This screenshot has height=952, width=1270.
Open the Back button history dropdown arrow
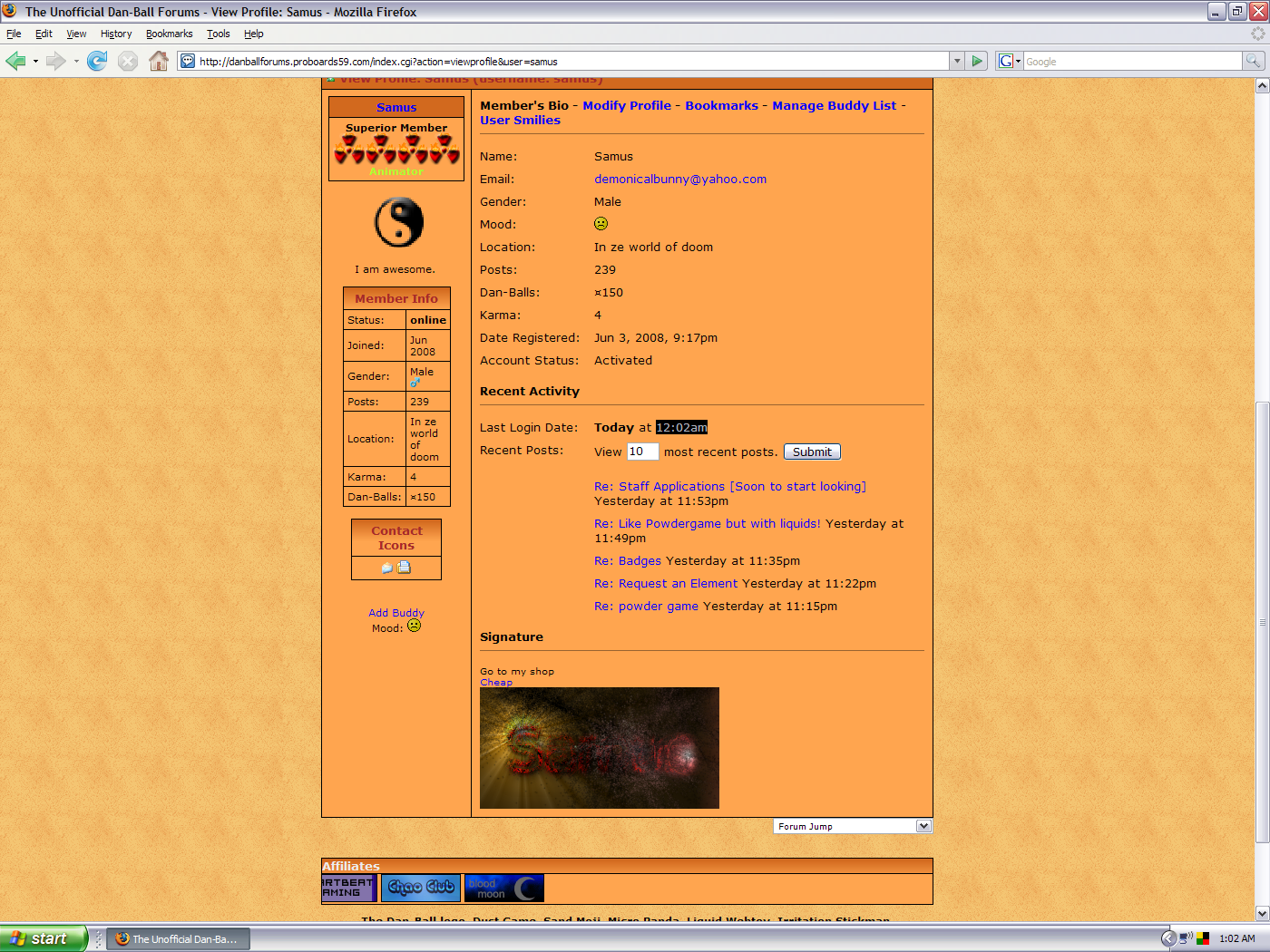coord(35,62)
